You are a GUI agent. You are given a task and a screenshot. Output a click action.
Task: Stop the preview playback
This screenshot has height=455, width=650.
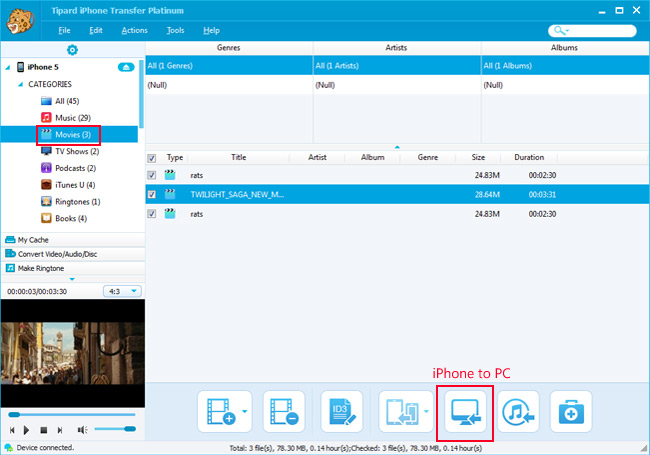pyautogui.click(x=44, y=430)
